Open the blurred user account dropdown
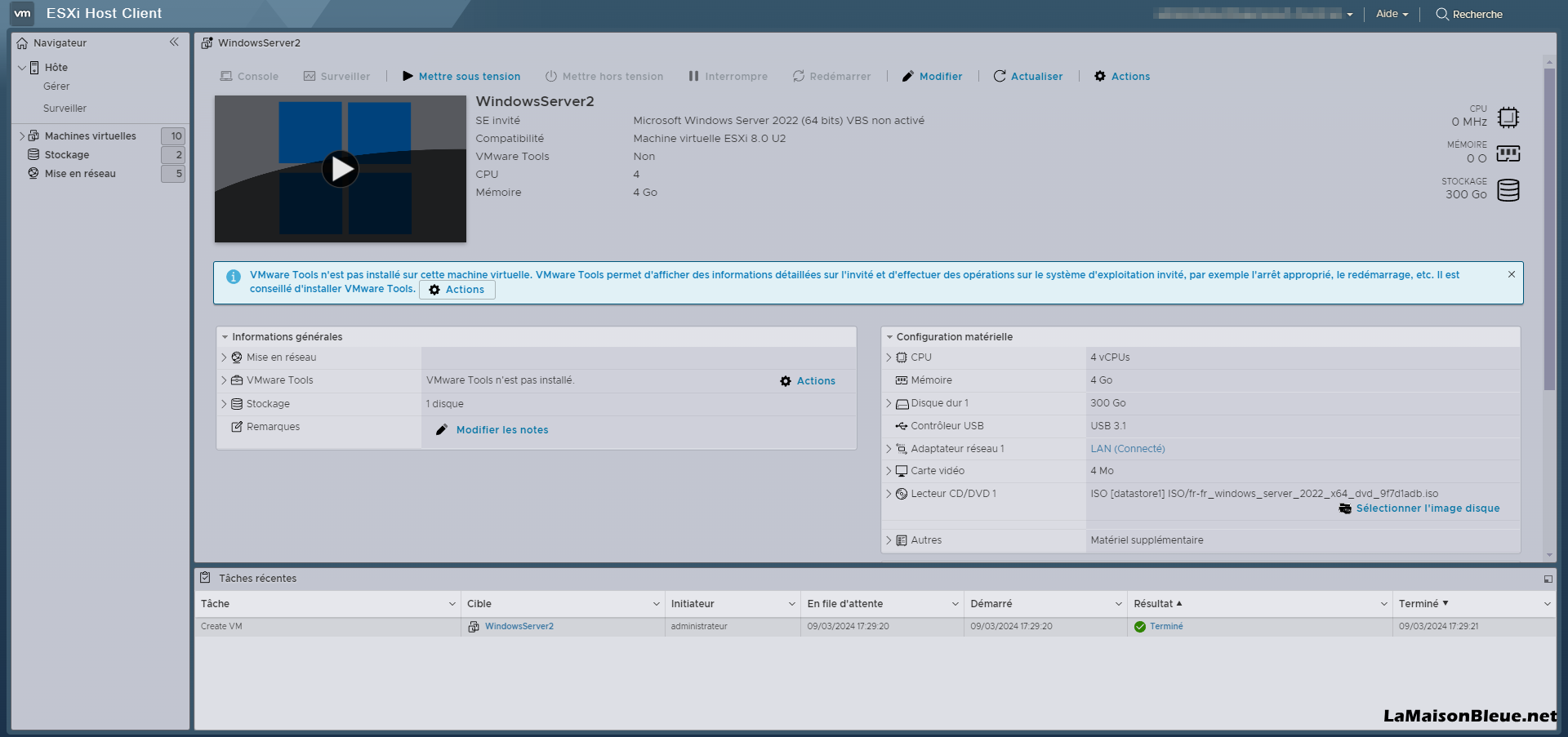Screen dimensions: 1568x737 1253,14
